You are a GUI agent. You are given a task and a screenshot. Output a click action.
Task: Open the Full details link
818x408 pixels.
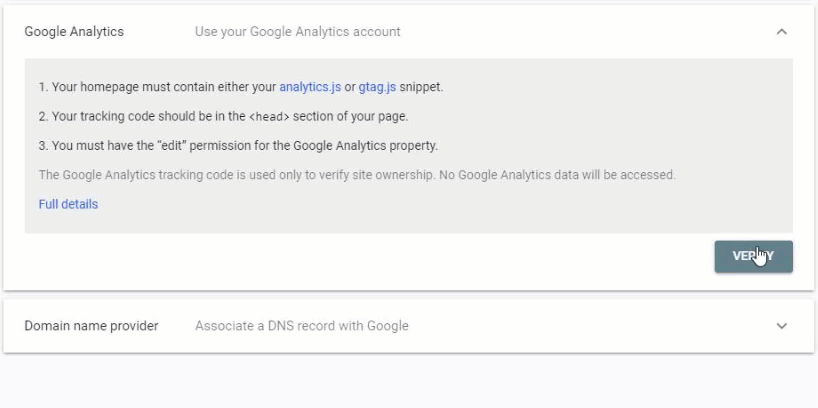tap(68, 204)
